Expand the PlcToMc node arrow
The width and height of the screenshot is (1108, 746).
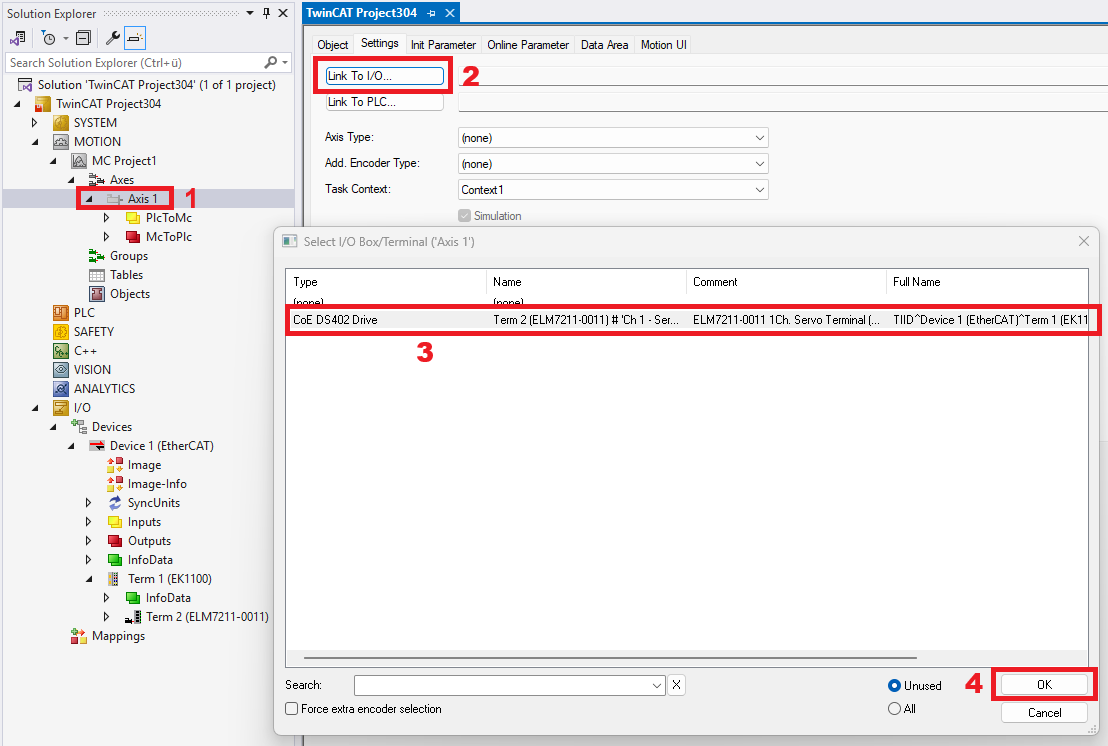pos(106,218)
